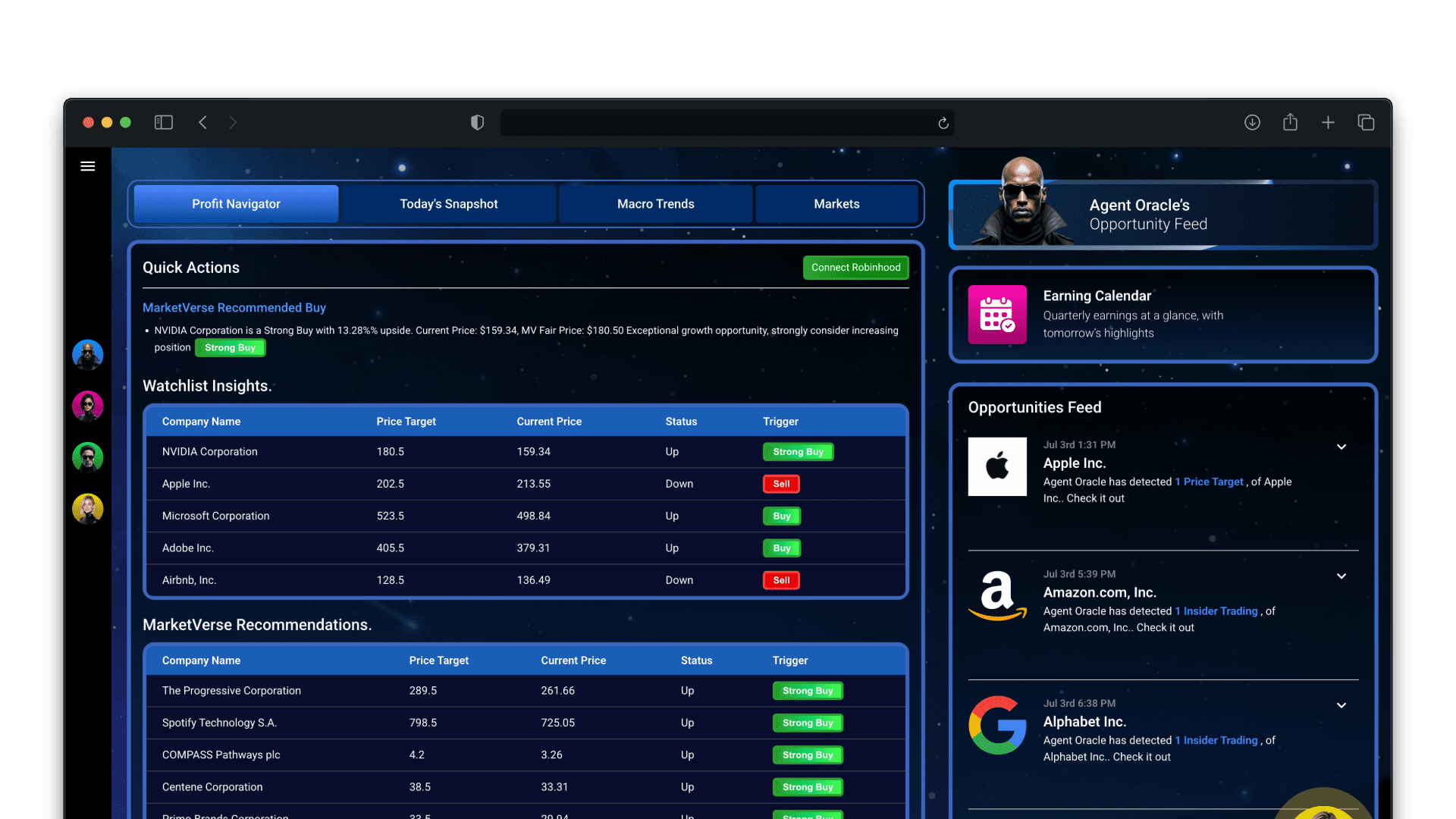This screenshot has height=819, width=1456.
Task: Select the pink-background avatar in left sidebar
Action: pyautogui.click(x=88, y=406)
